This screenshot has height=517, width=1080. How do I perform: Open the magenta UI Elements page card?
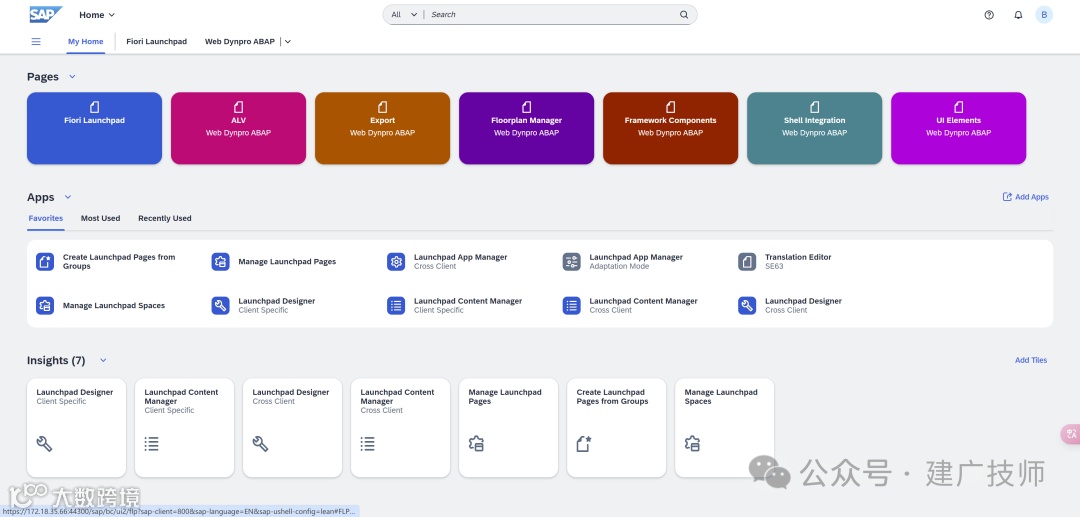click(958, 128)
